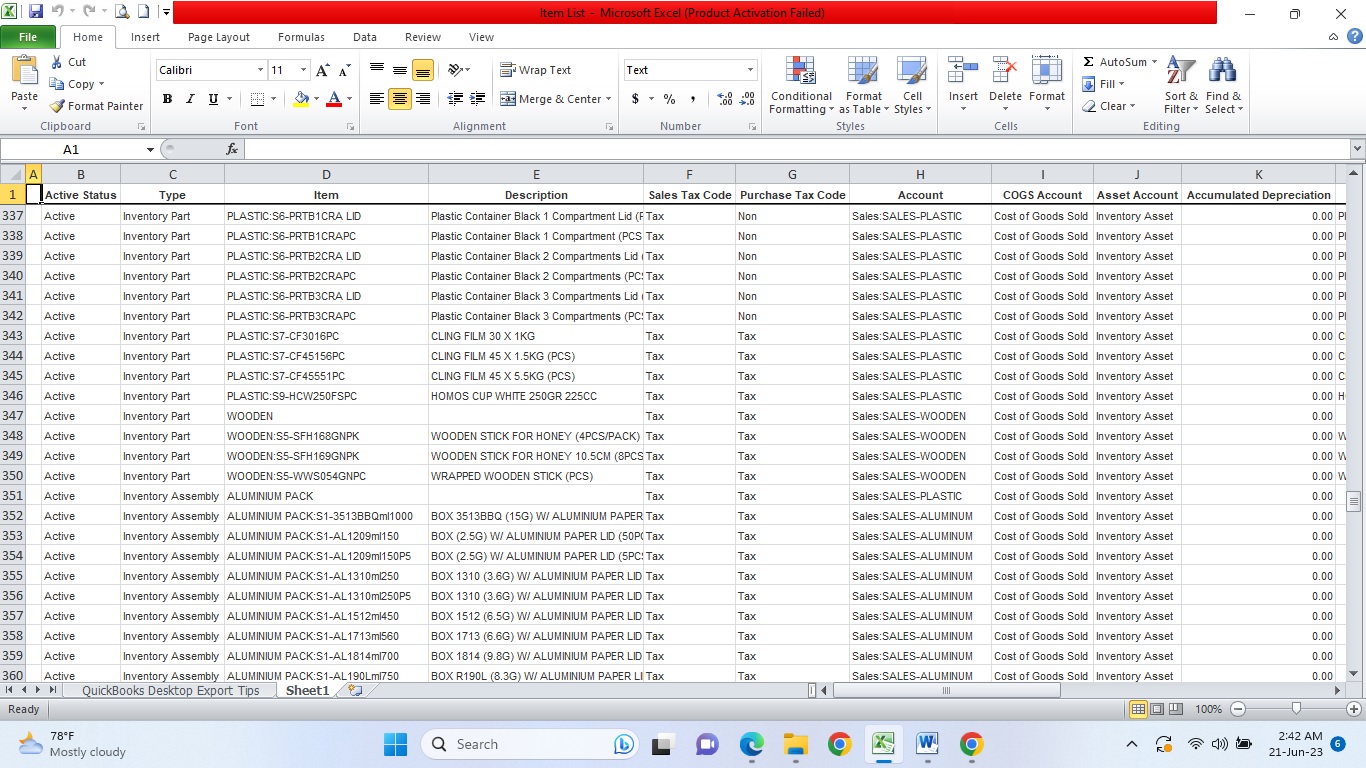1366x768 pixels.
Task: Open Sort & Filter options
Action: click(1181, 86)
